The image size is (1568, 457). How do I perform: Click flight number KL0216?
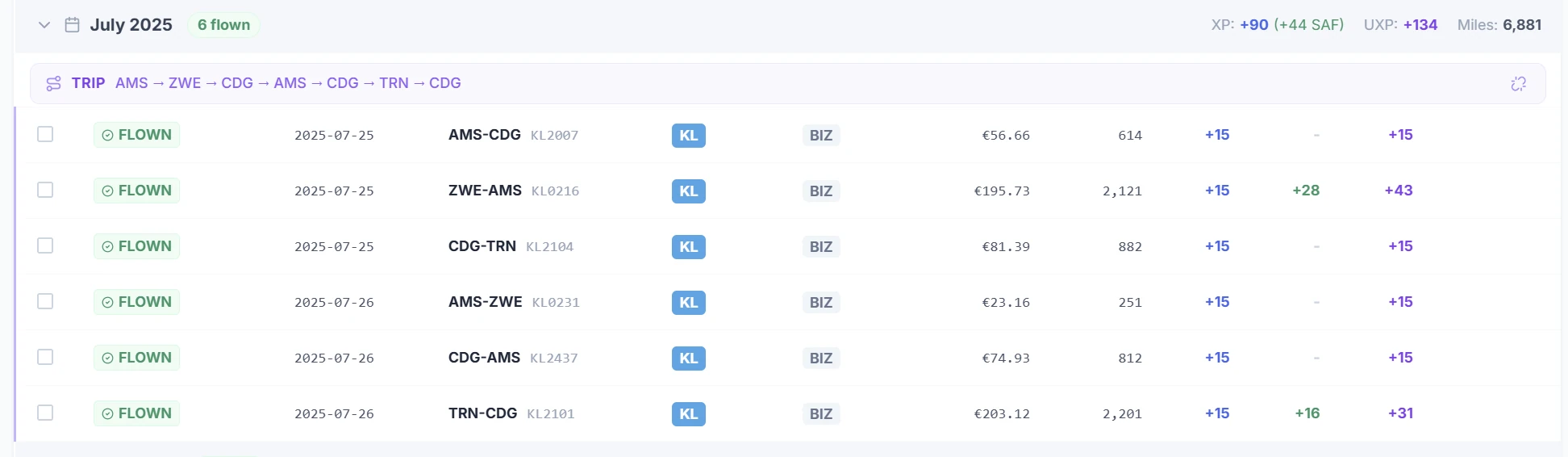[x=555, y=191]
